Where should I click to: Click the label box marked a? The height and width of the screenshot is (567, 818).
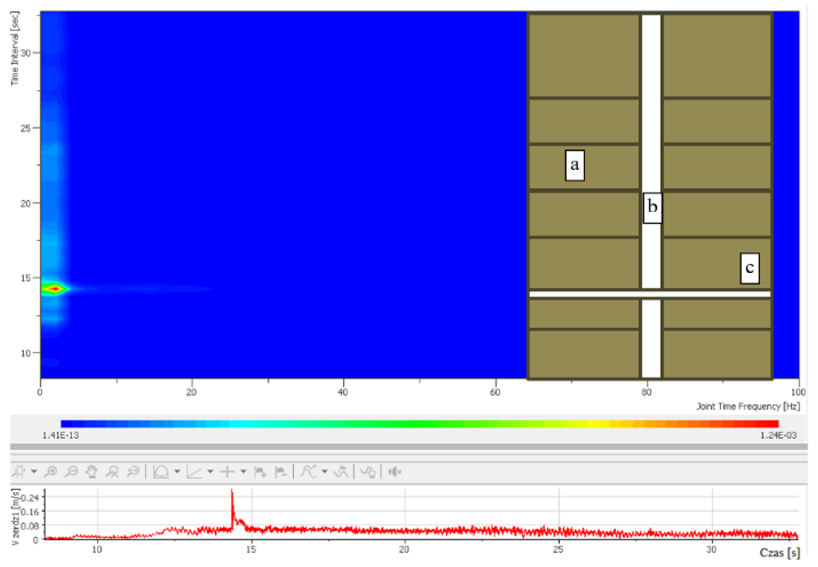pyautogui.click(x=575, y=165)
